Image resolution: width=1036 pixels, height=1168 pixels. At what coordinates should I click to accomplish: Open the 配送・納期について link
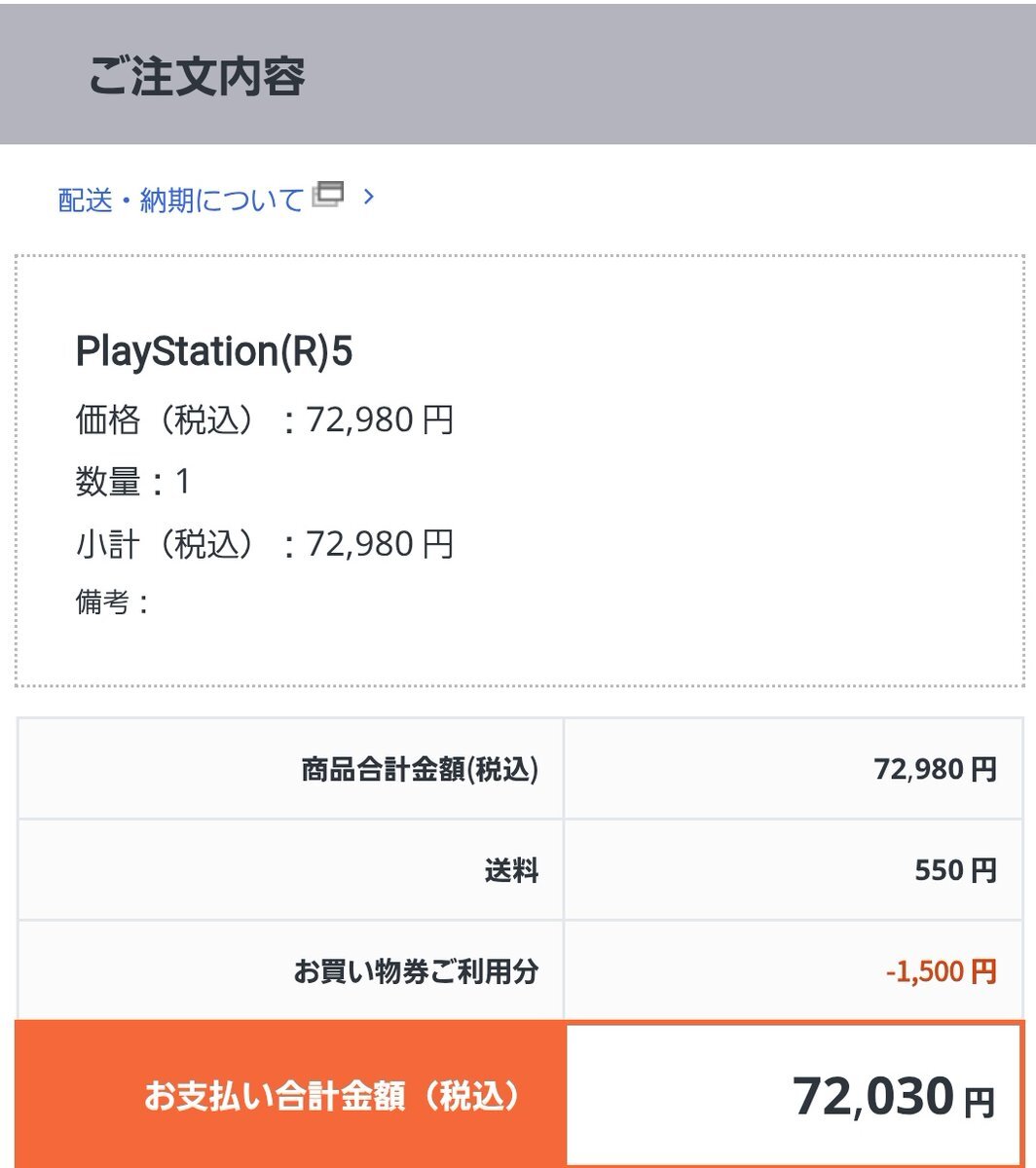[x=181, y=200]
